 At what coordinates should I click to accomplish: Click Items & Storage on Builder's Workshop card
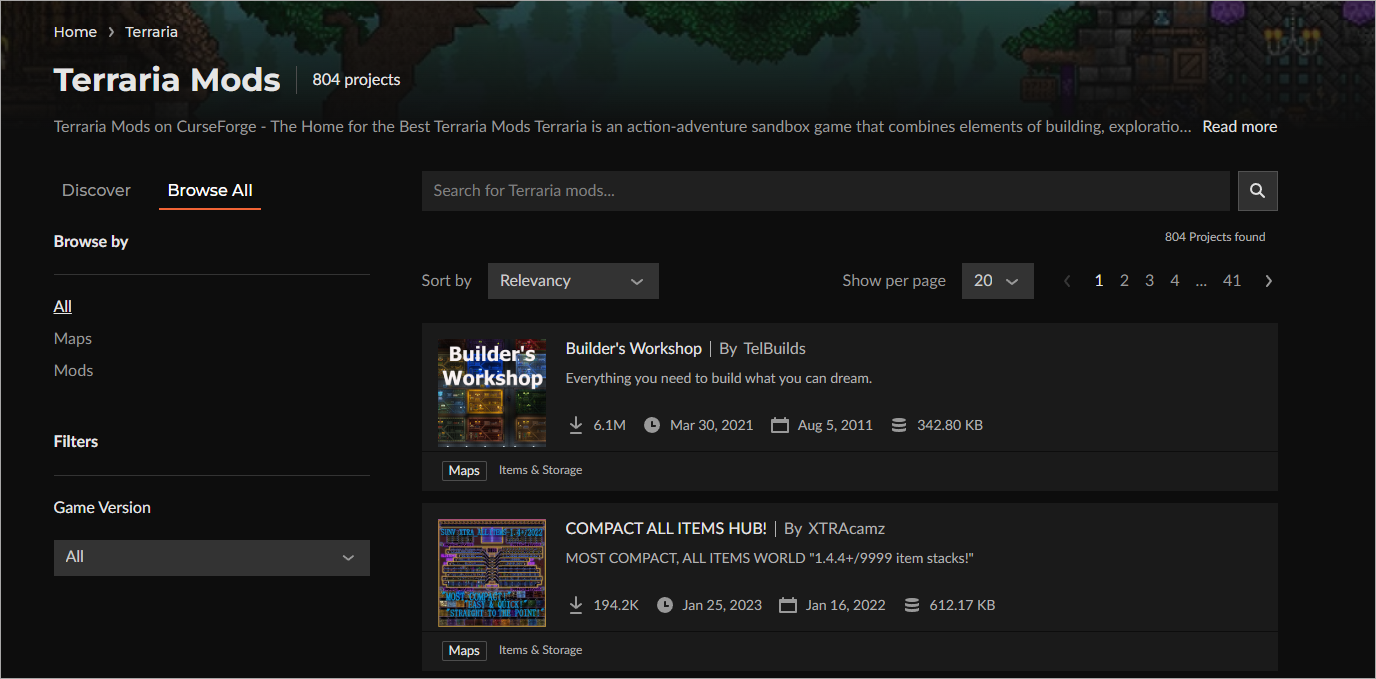pos(540,470)
